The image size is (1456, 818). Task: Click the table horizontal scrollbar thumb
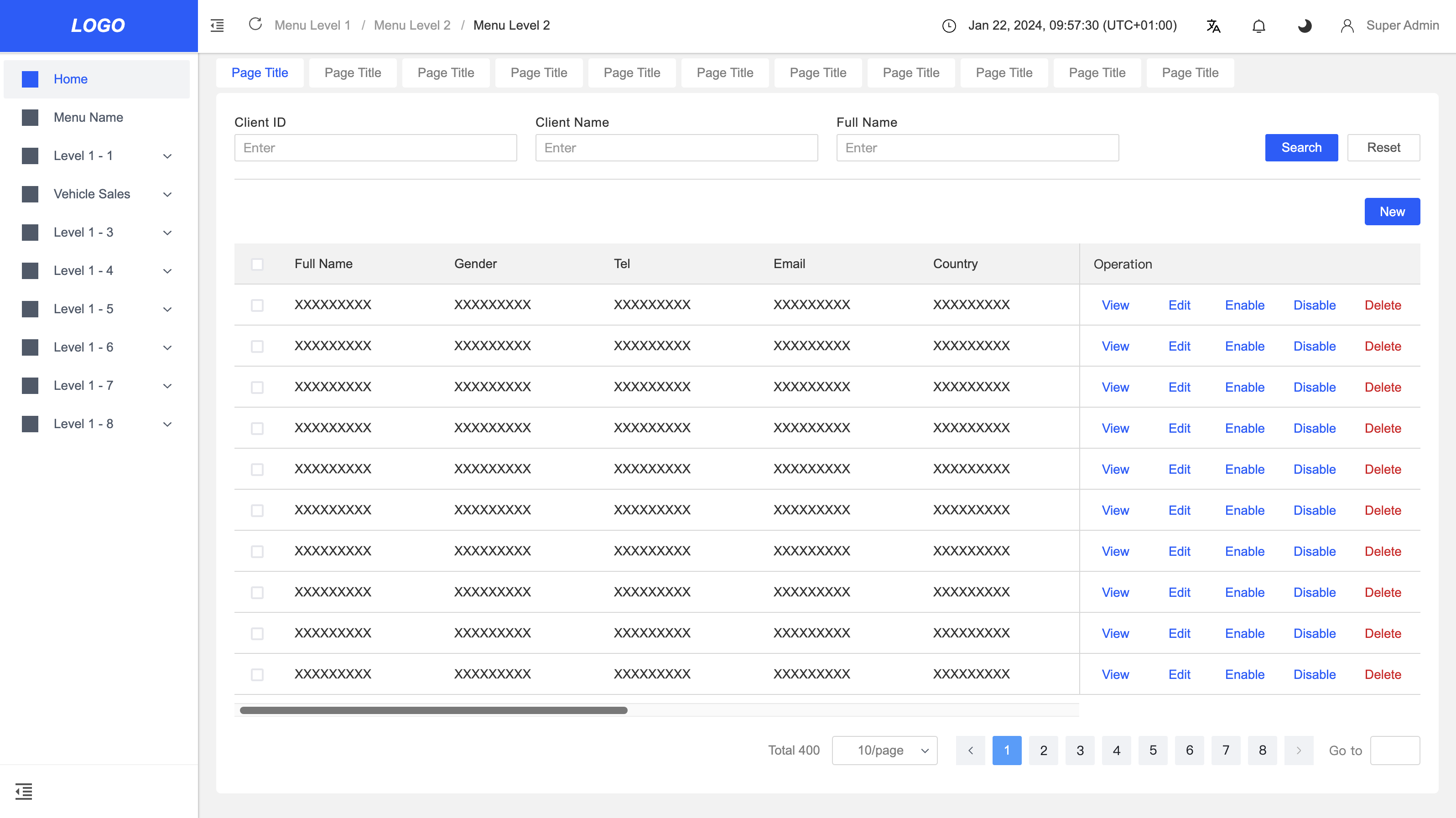(x=433, y=710)
